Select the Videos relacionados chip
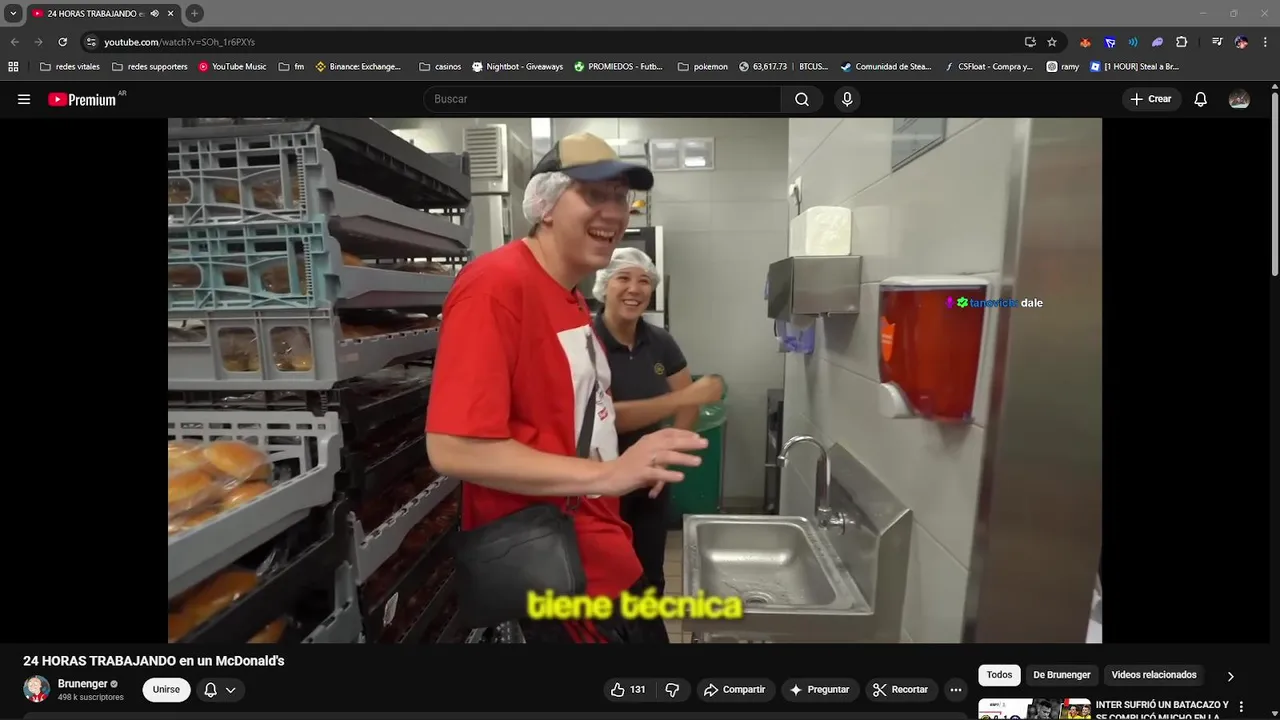This screenshot has width=1280, height=720. (x=1154, y=675)
